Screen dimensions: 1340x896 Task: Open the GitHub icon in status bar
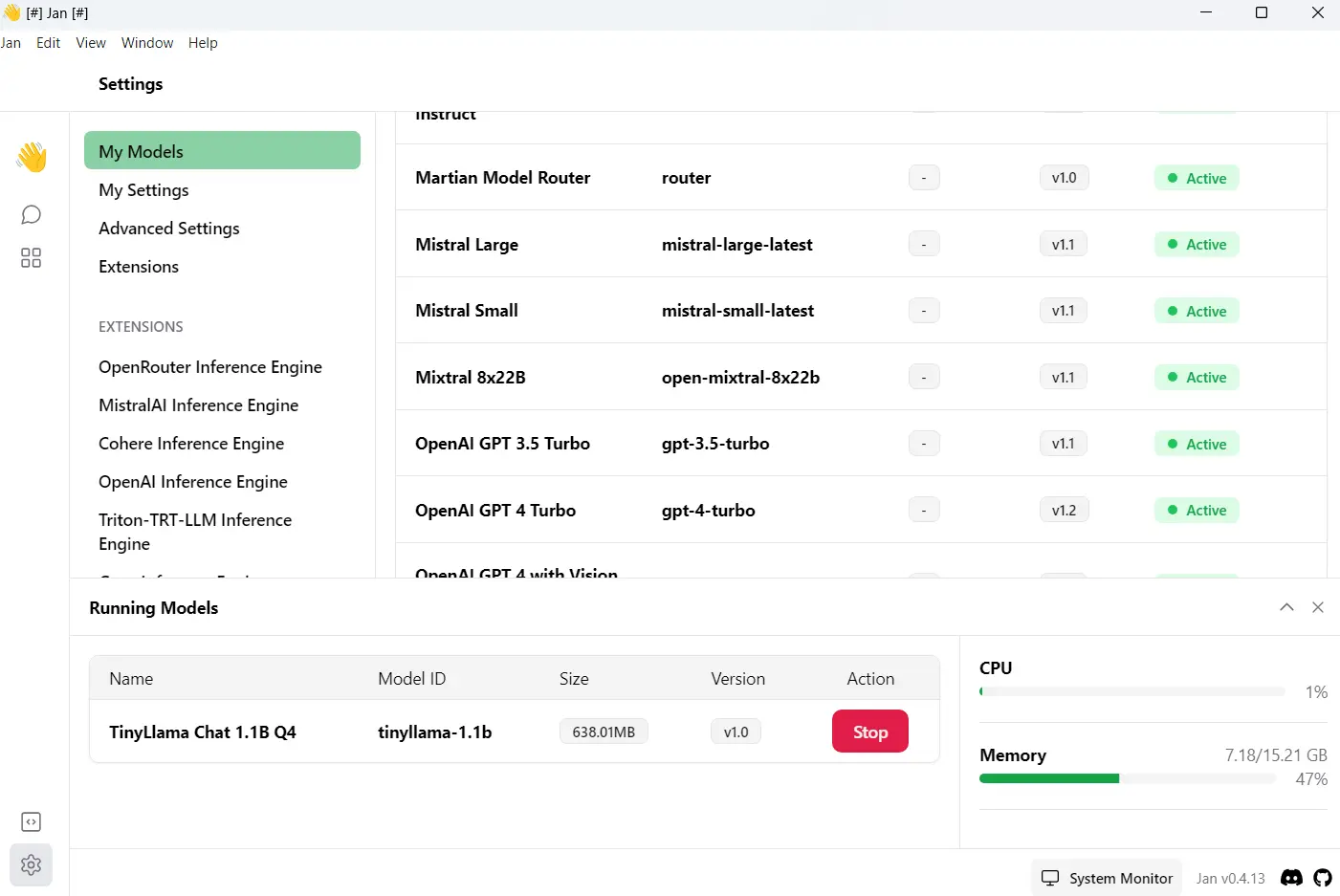[1323, 877]
